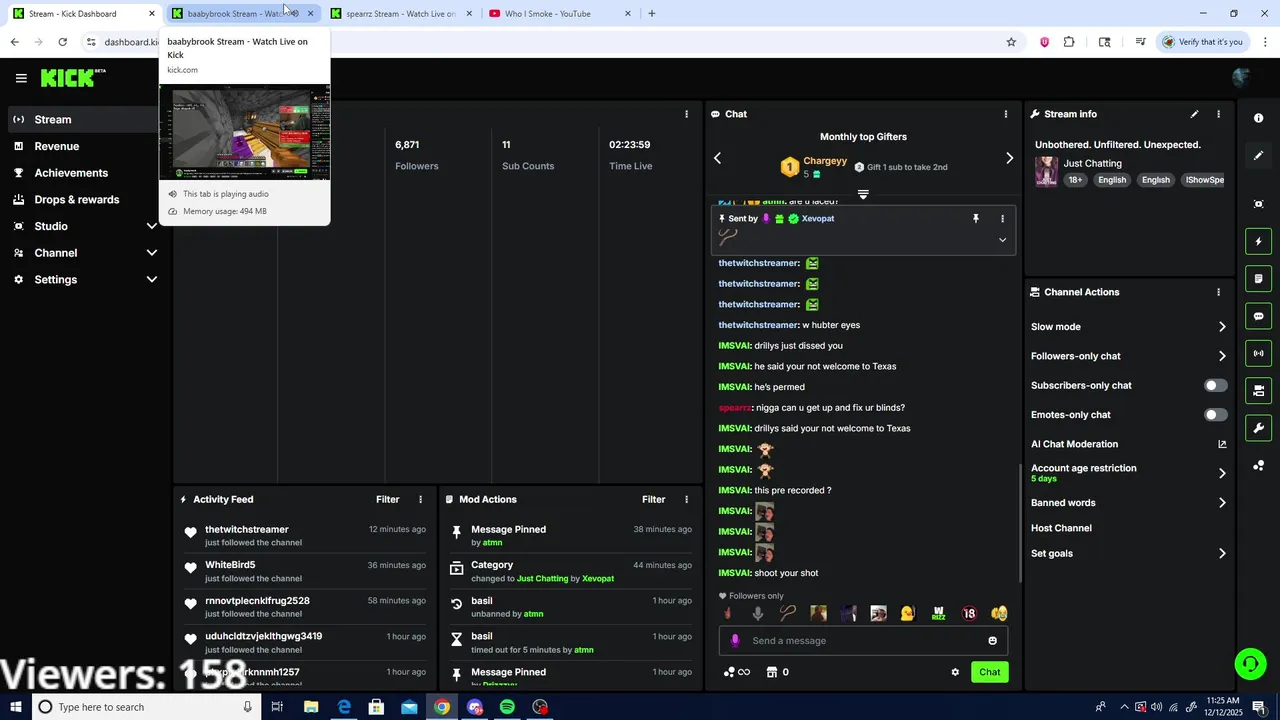Screen dimensions: 1280x720
Task: Toggle Subscribers-only chat
Action: [1215, 385]
